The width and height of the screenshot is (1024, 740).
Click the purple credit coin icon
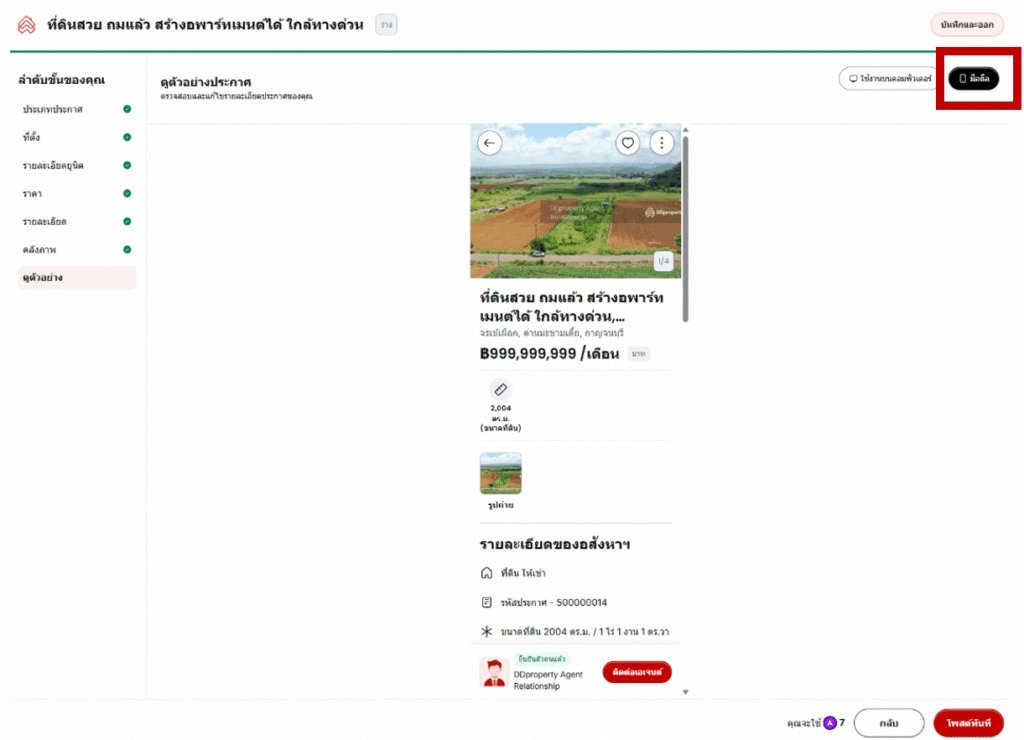point(829,722)
